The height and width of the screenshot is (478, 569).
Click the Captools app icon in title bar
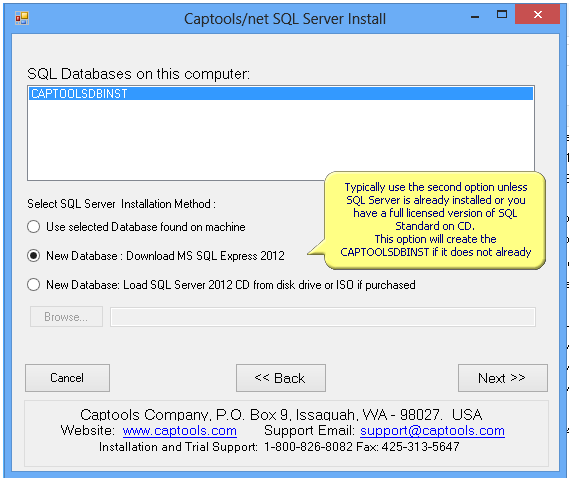coord(22,18)
